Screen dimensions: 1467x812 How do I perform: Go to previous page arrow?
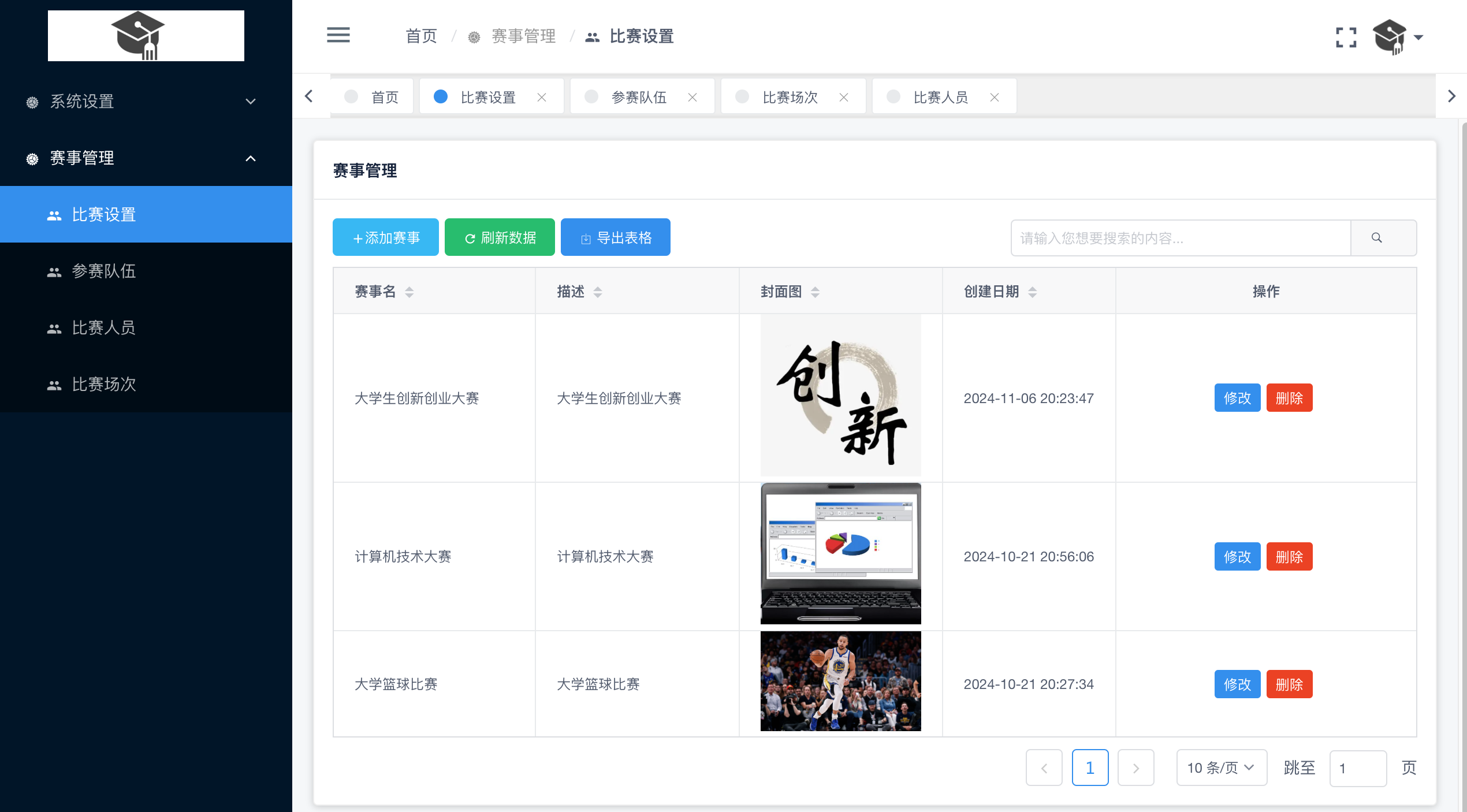[x=1044, y=768]
